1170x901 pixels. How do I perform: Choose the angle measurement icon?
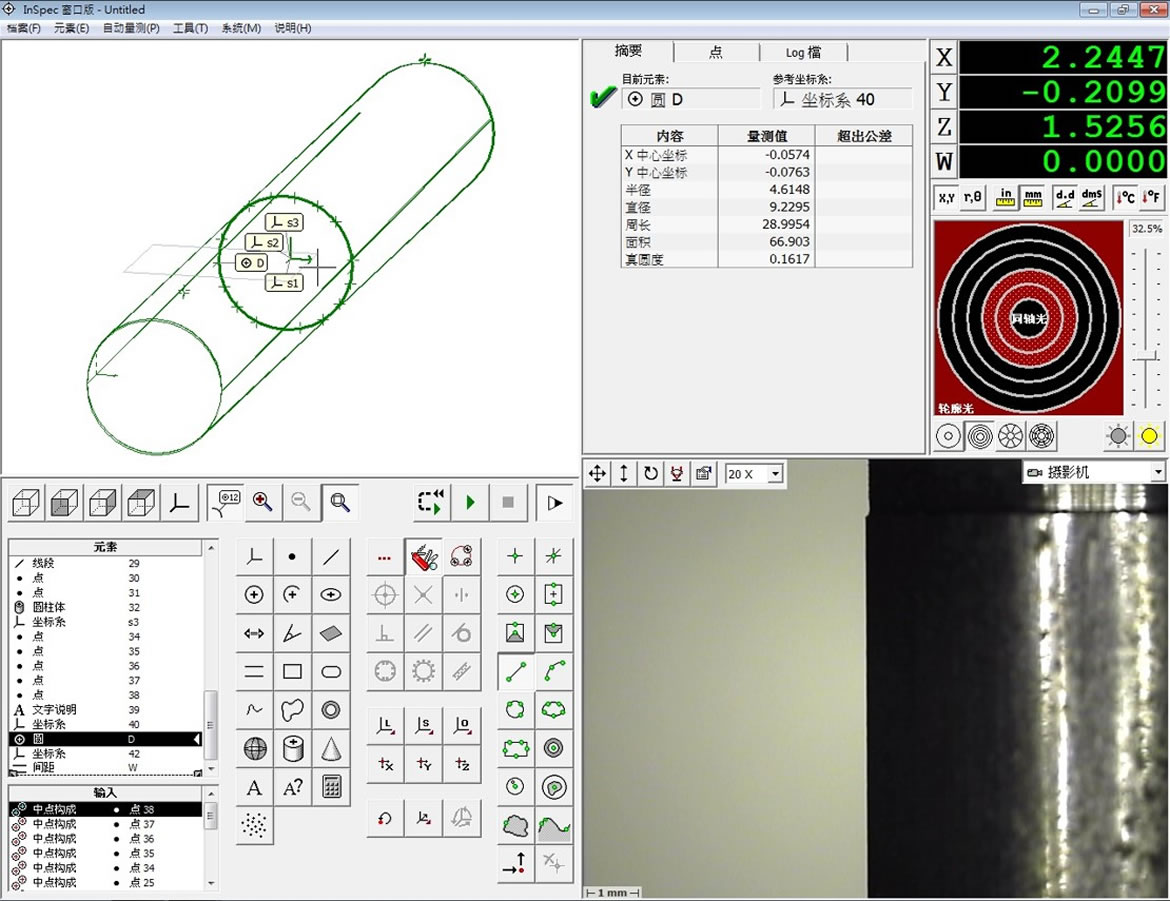(293, 633)
